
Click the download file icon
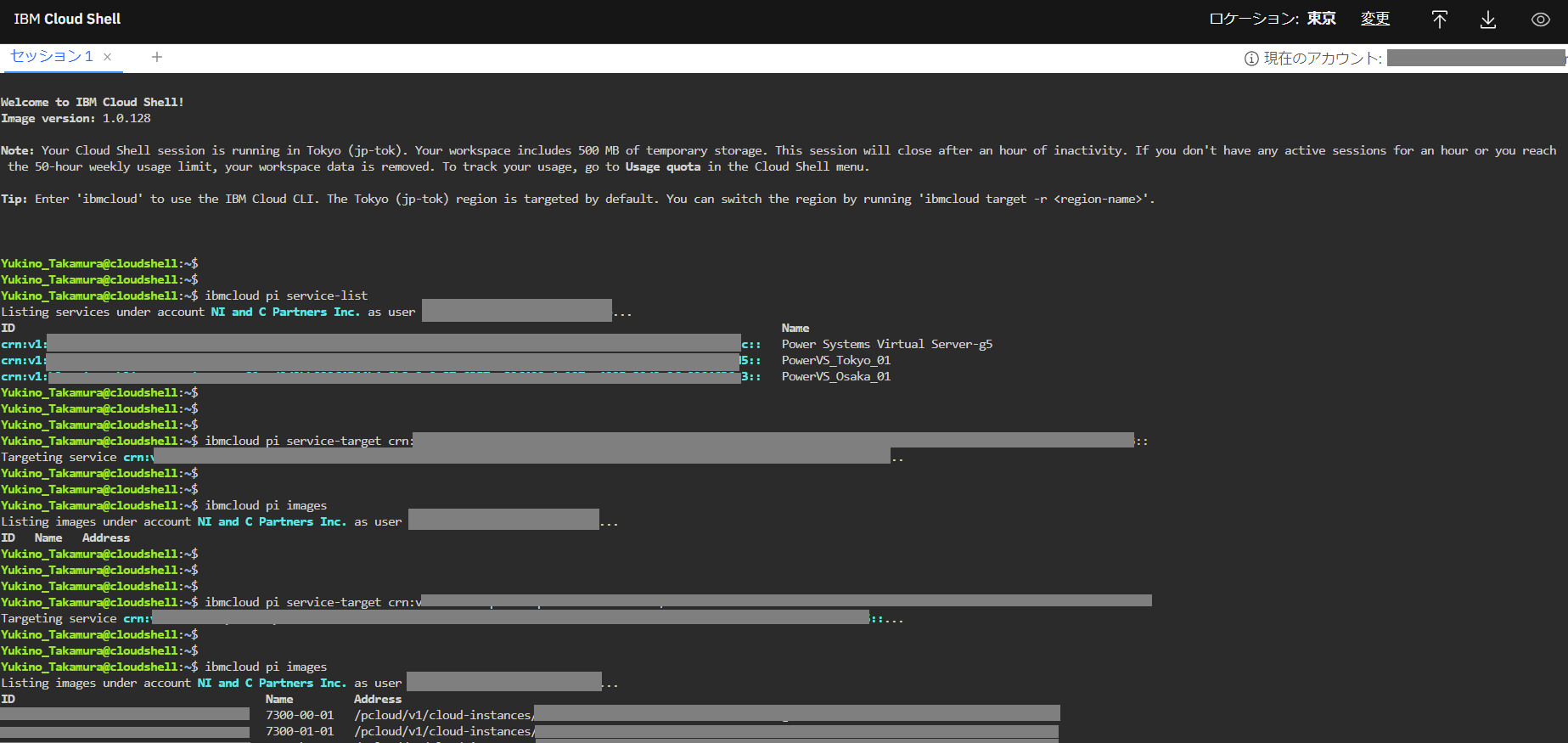coord(1487,20)
